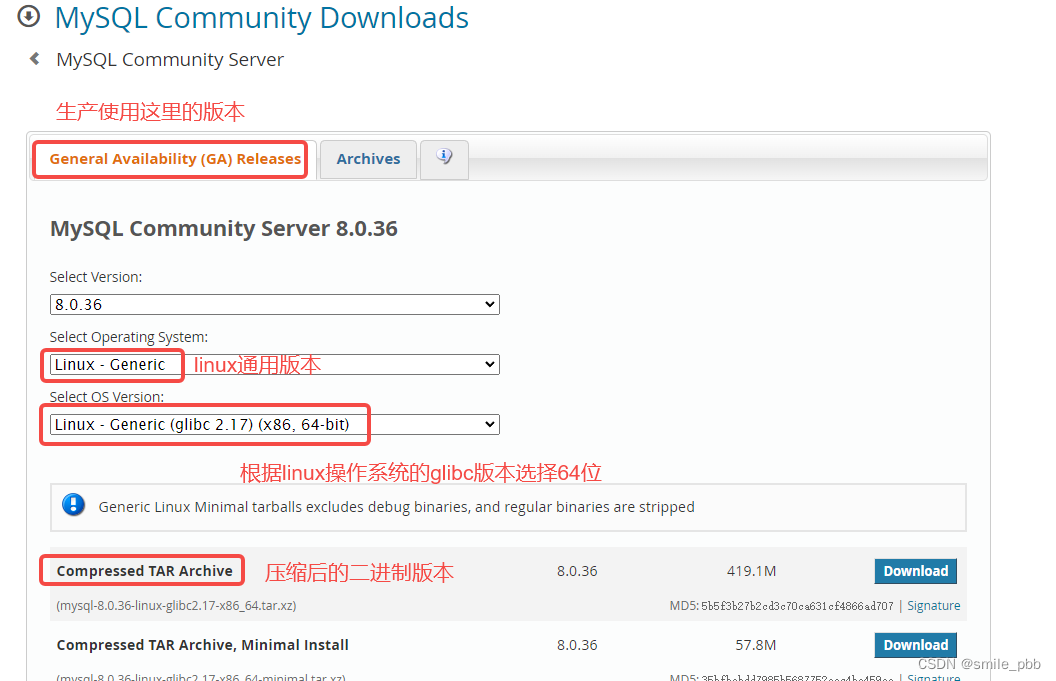Viewport: 1056px width, 681px height.
Task: Click the Select Operating System: label
Action: click(129, 337)
